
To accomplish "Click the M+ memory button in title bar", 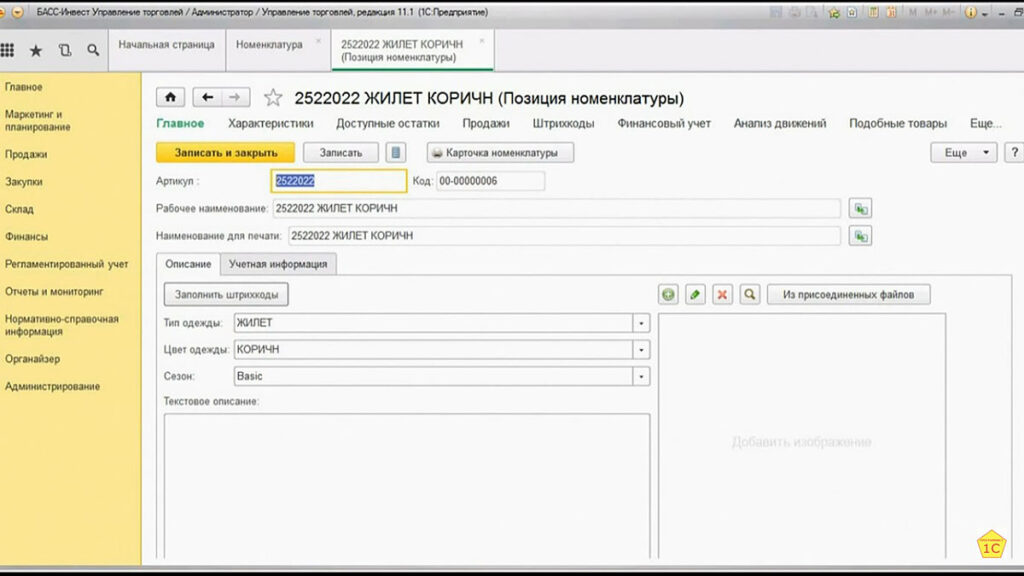I will 931,12.
